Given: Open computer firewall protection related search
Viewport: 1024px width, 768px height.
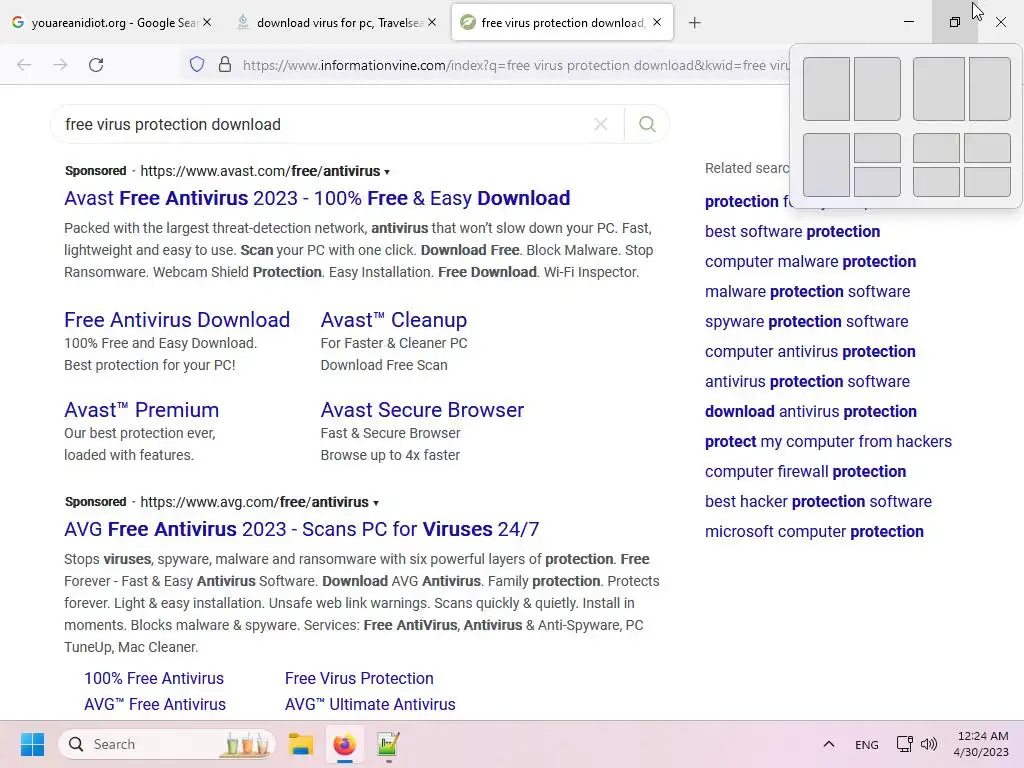Looking at the screenshot, I should pos(805,472).
